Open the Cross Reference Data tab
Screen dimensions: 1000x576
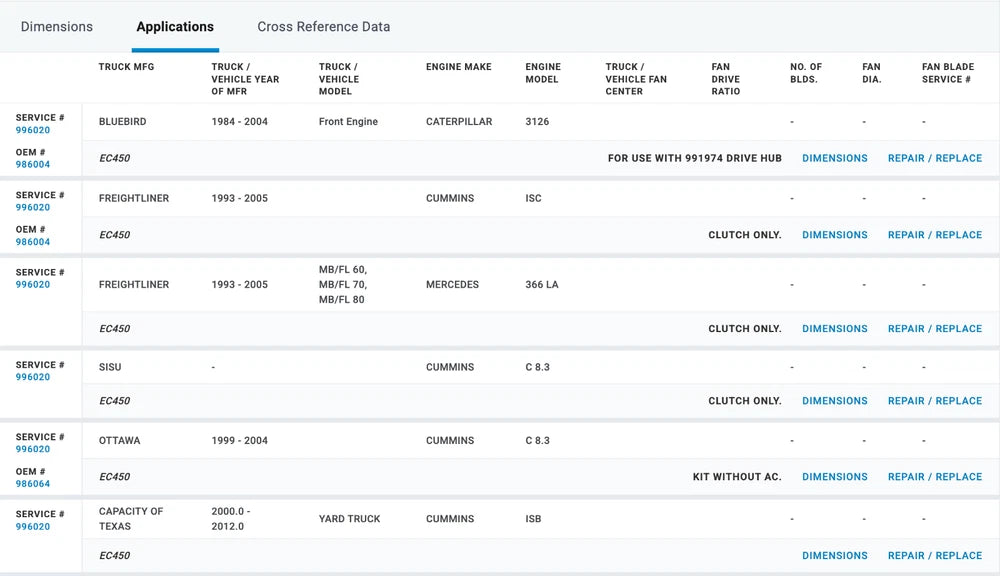point(323,27)
